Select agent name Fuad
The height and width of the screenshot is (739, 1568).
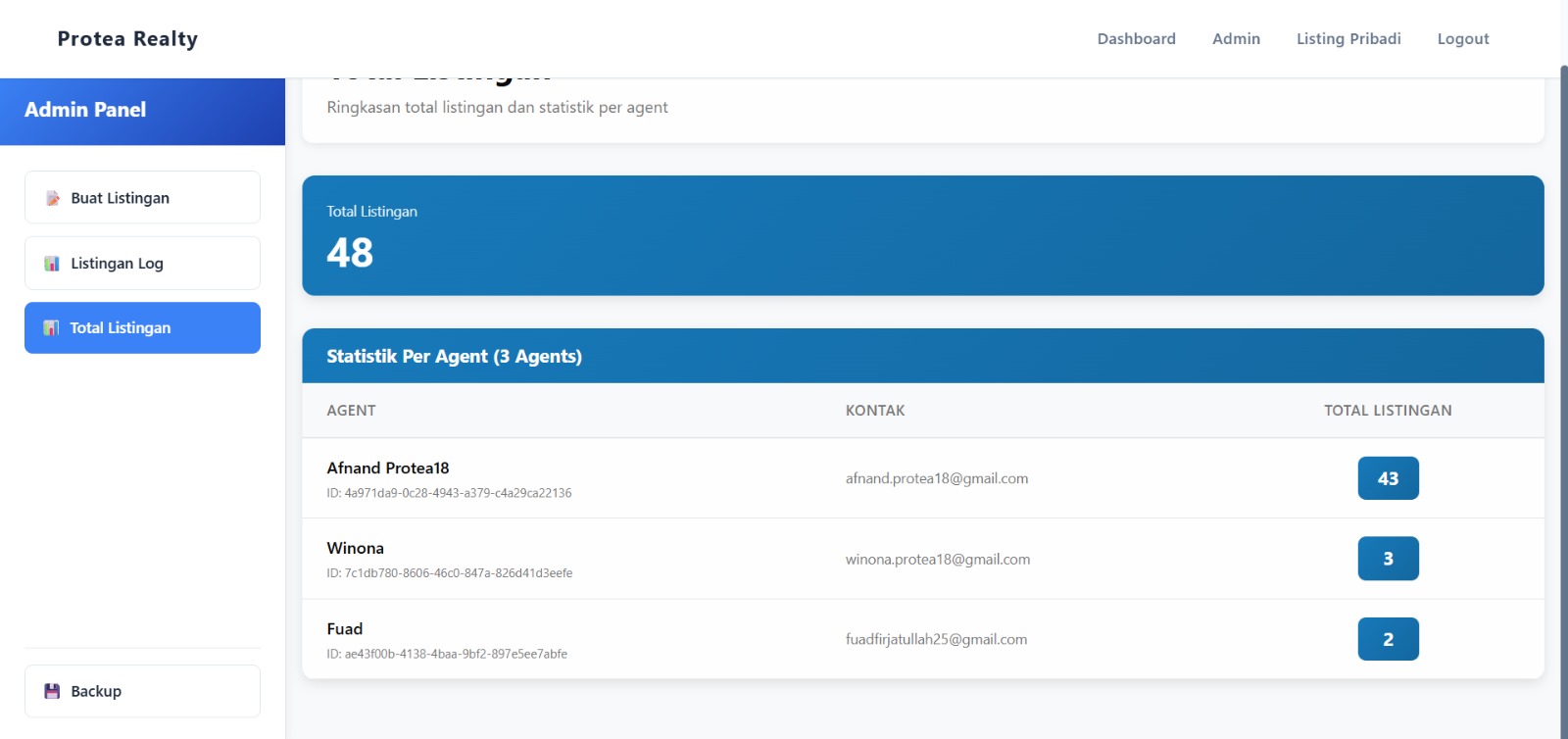(345, 629)
